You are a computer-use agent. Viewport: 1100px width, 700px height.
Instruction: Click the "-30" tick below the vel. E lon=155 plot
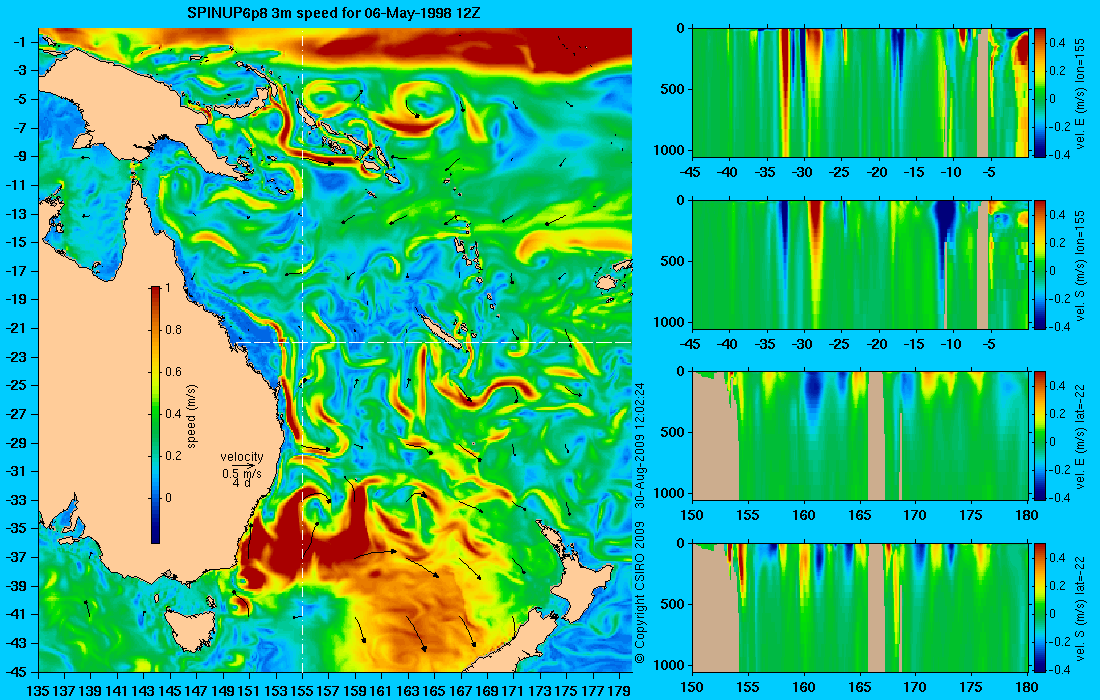click(803, 173)
